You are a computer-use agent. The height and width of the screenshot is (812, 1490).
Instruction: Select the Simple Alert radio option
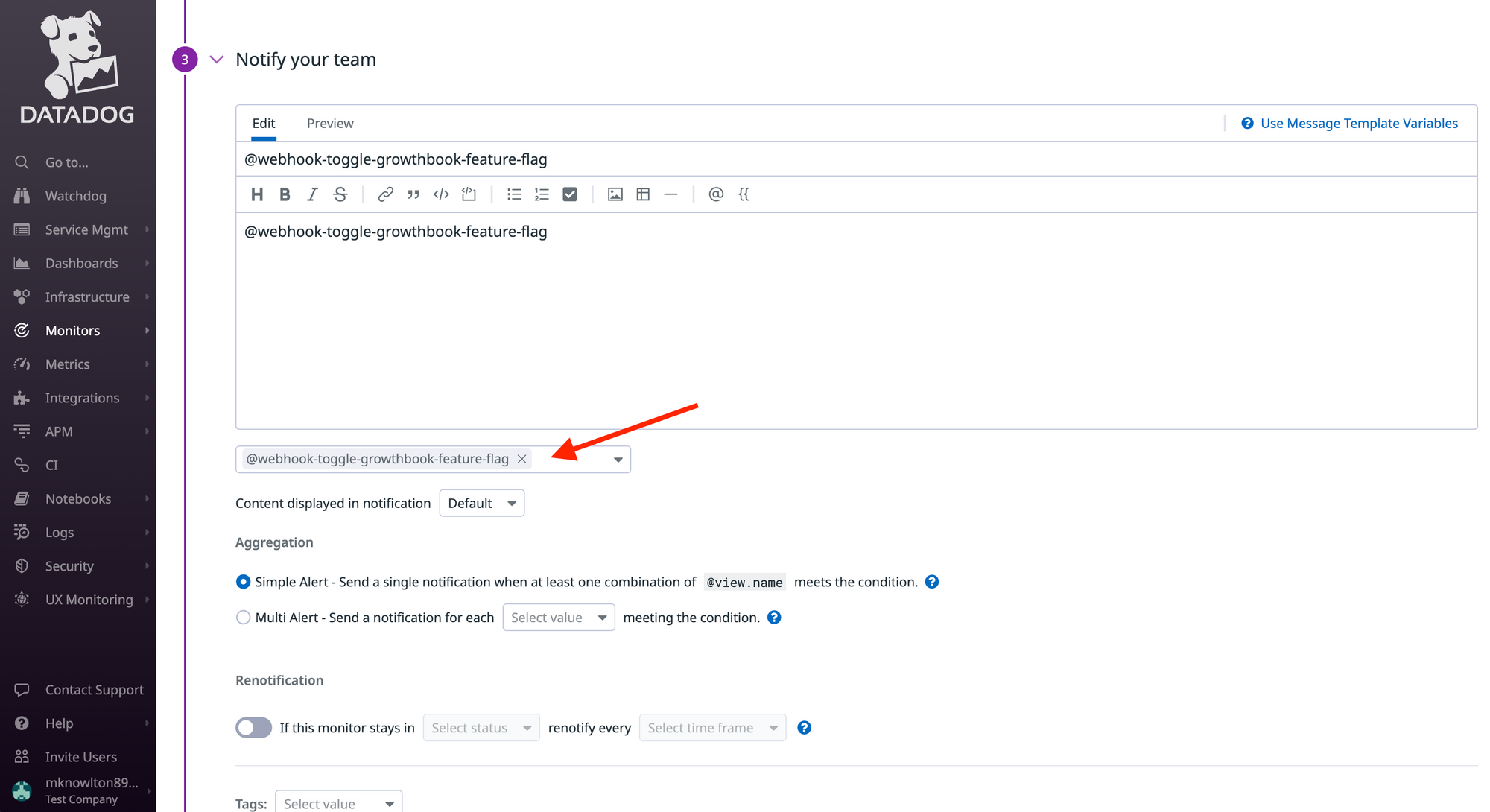coord(243,582)
